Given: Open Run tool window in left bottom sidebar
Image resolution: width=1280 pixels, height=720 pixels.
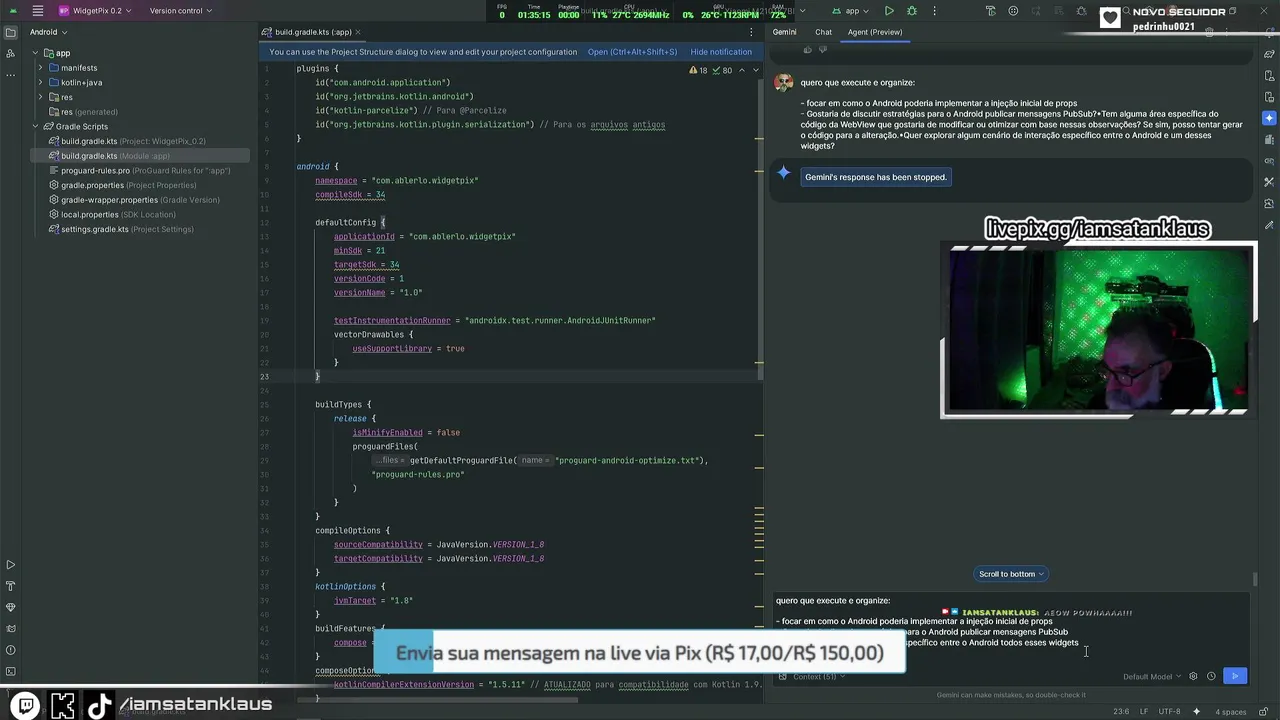Looking at the screenshot, I should coord(11,565).
